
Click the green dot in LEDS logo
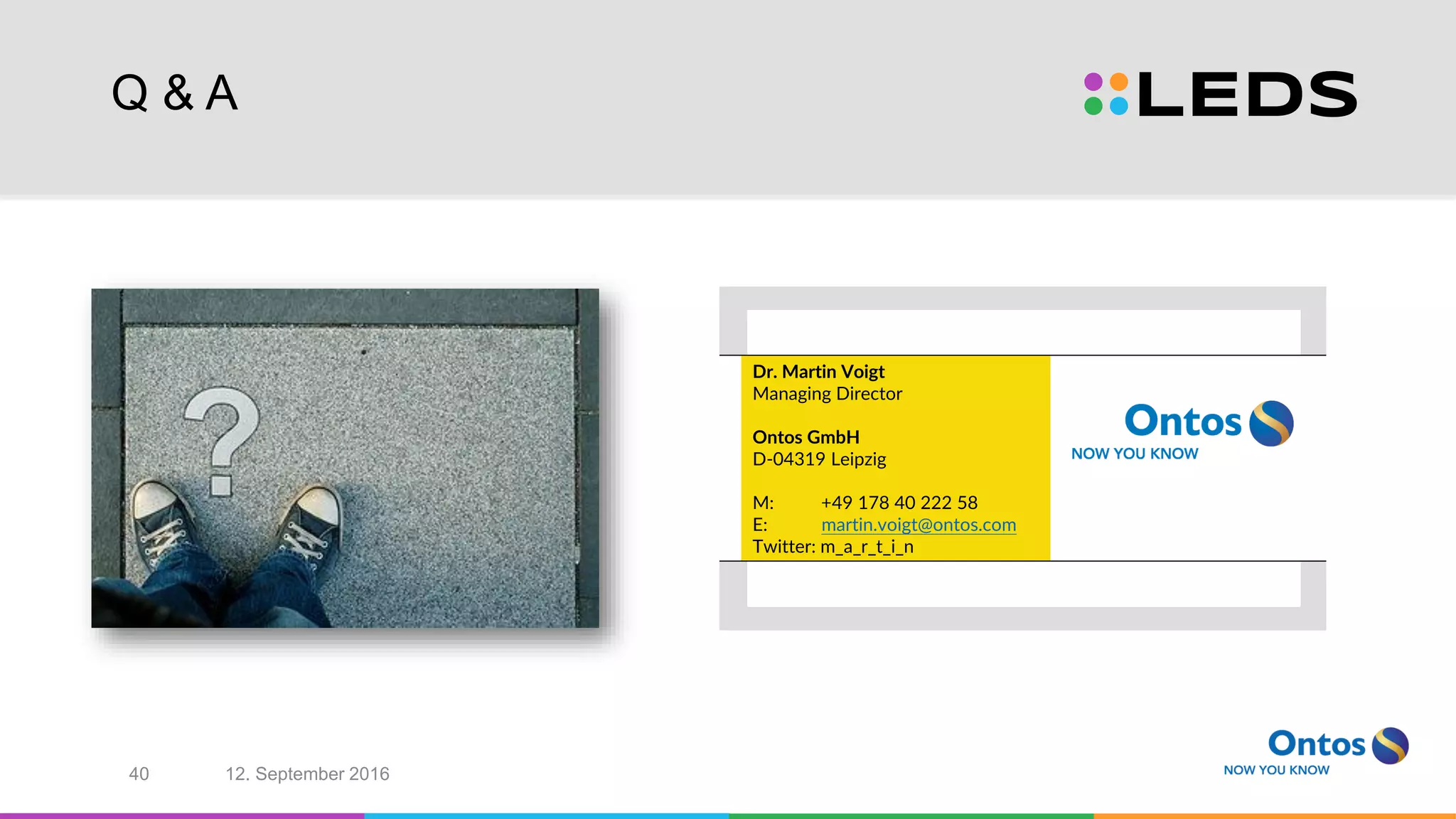(x=1093, y=107)
